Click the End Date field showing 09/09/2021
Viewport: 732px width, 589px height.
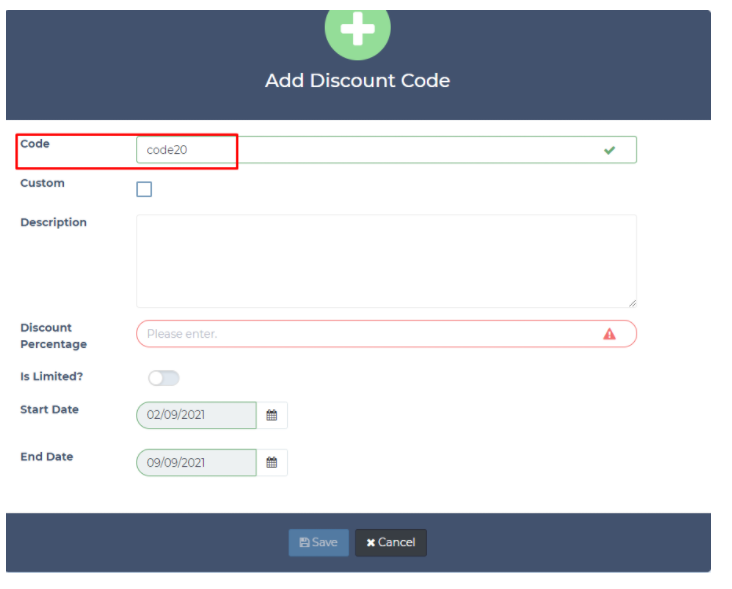tap(196, 462)
